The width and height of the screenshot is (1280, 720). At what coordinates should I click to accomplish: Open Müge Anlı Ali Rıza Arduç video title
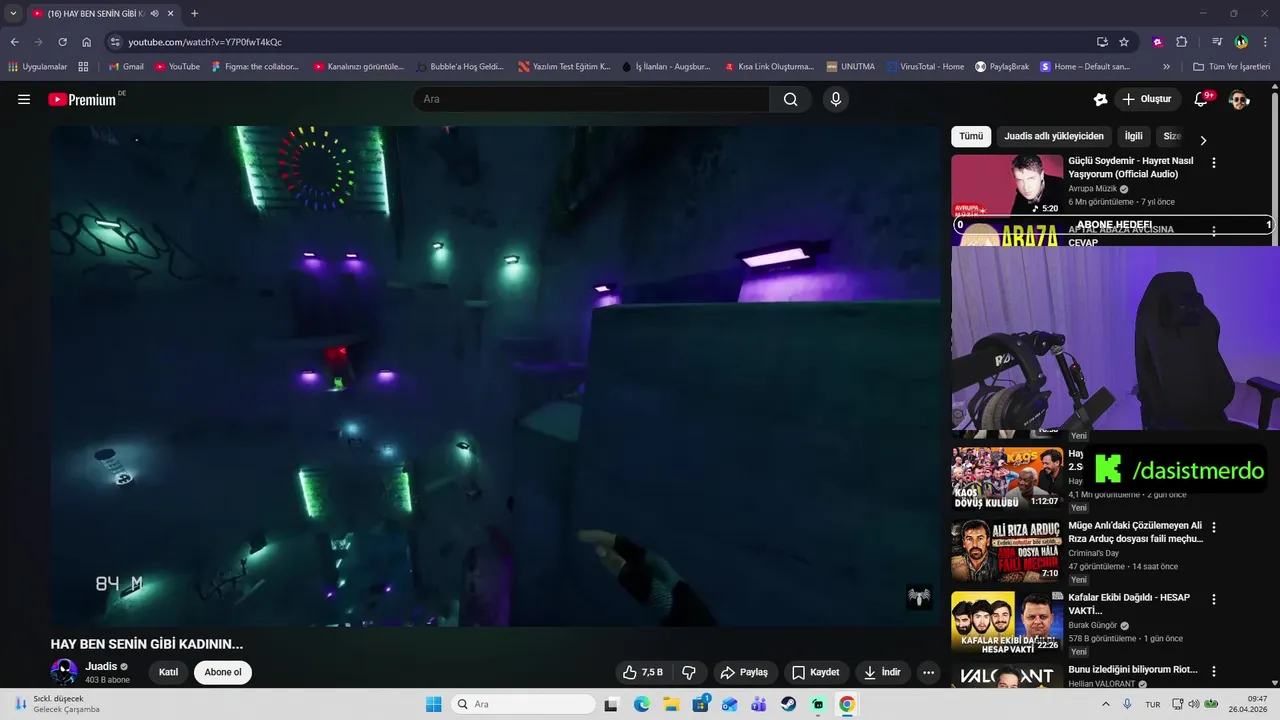[1135, 532]
